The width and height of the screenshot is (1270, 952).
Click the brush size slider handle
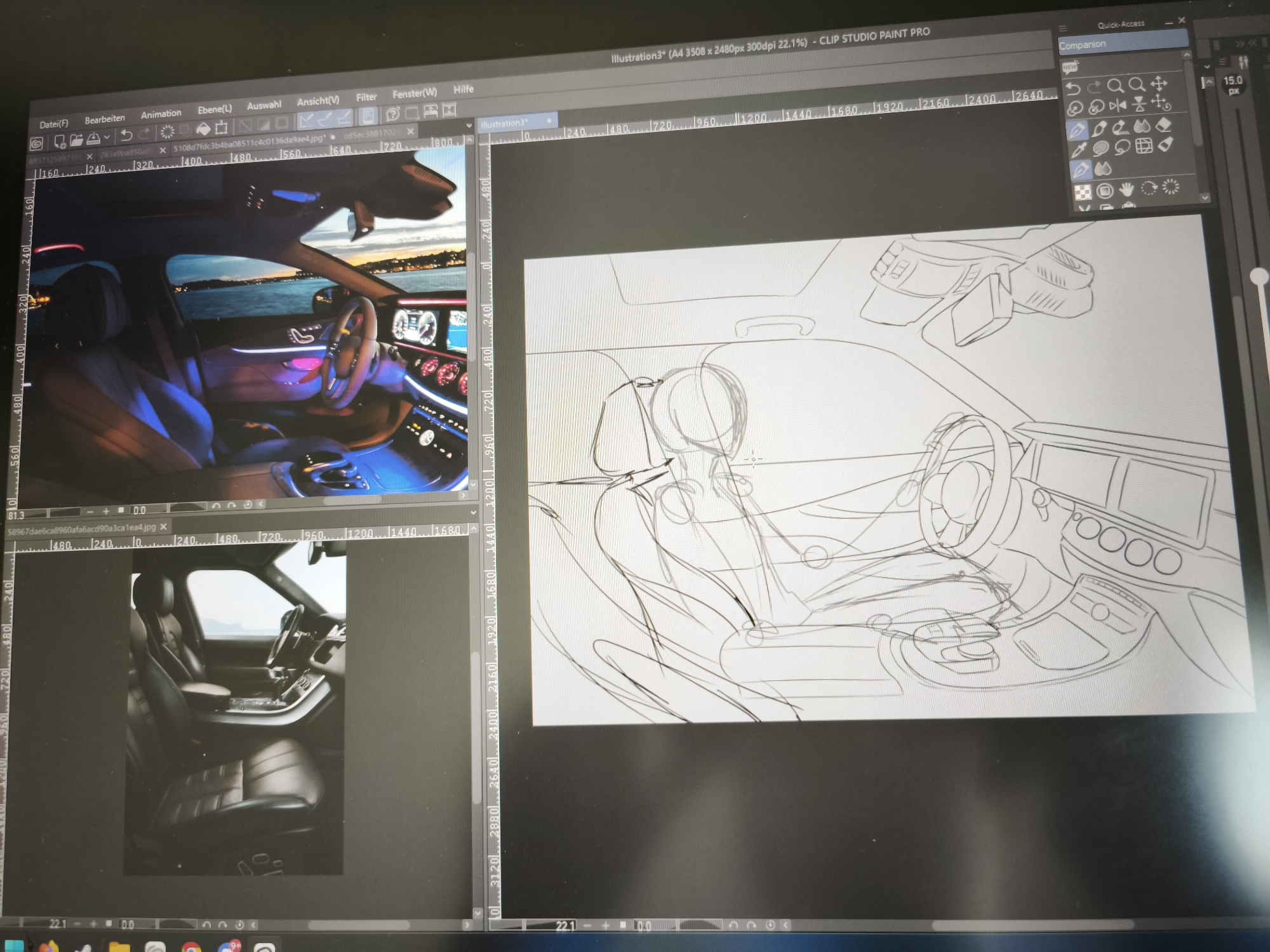pyautogui.click(x=1258, y=277)
